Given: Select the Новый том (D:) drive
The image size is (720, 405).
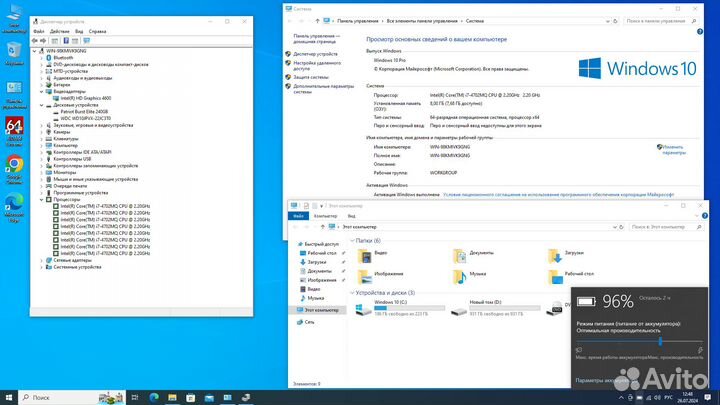Looking at the screenshot, I should pos(495,308).
